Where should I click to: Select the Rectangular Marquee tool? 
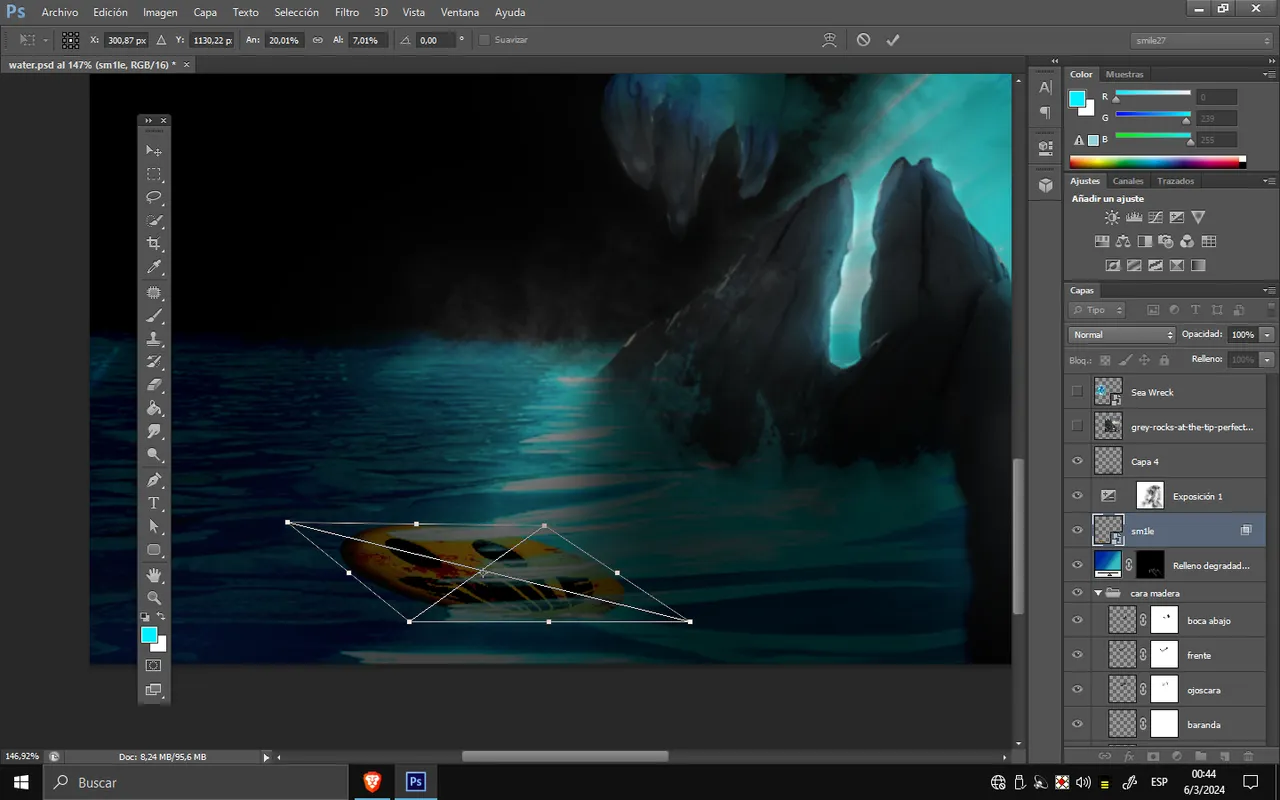point(154,174)
